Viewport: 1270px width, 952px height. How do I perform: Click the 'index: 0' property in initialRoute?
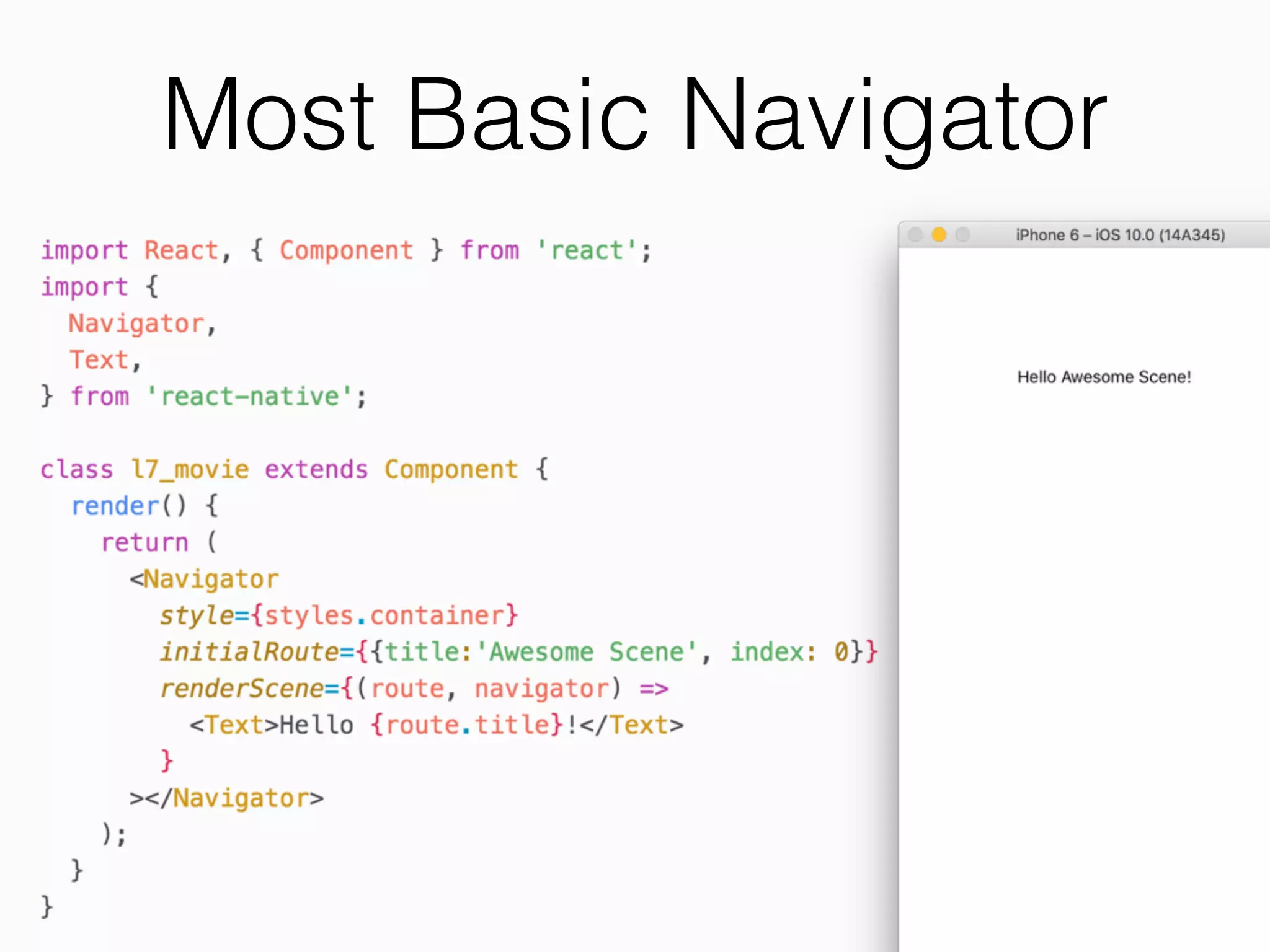789,652
